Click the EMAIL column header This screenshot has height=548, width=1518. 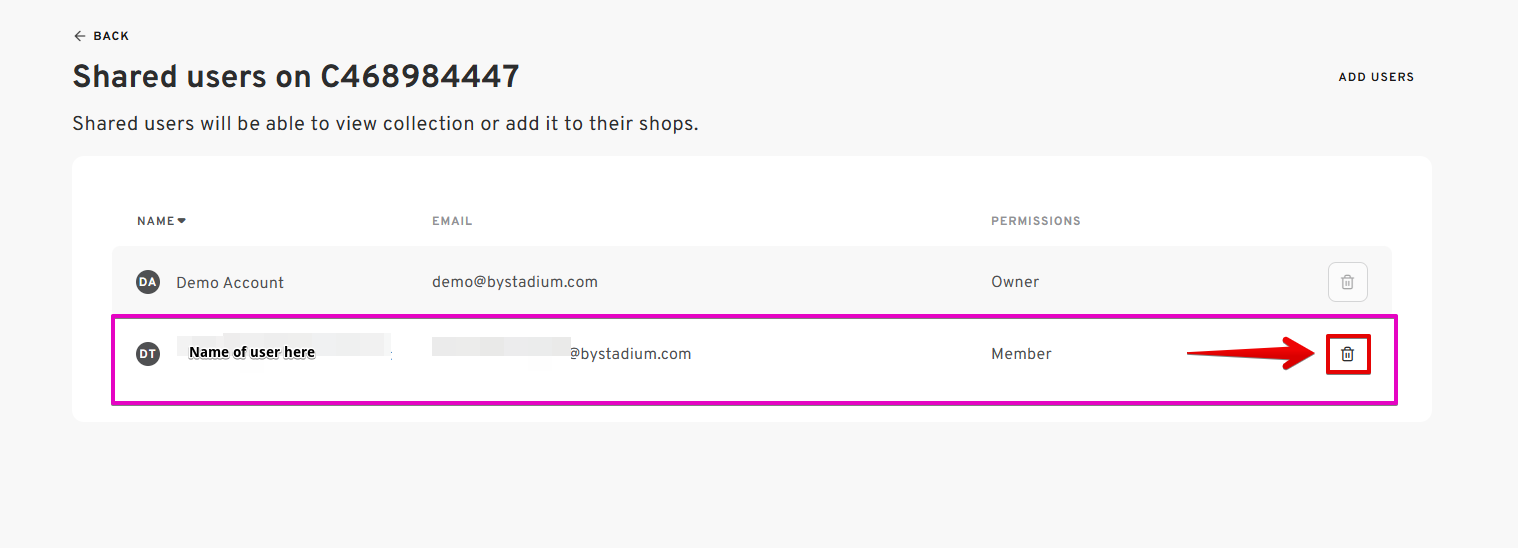pos(452,221)
